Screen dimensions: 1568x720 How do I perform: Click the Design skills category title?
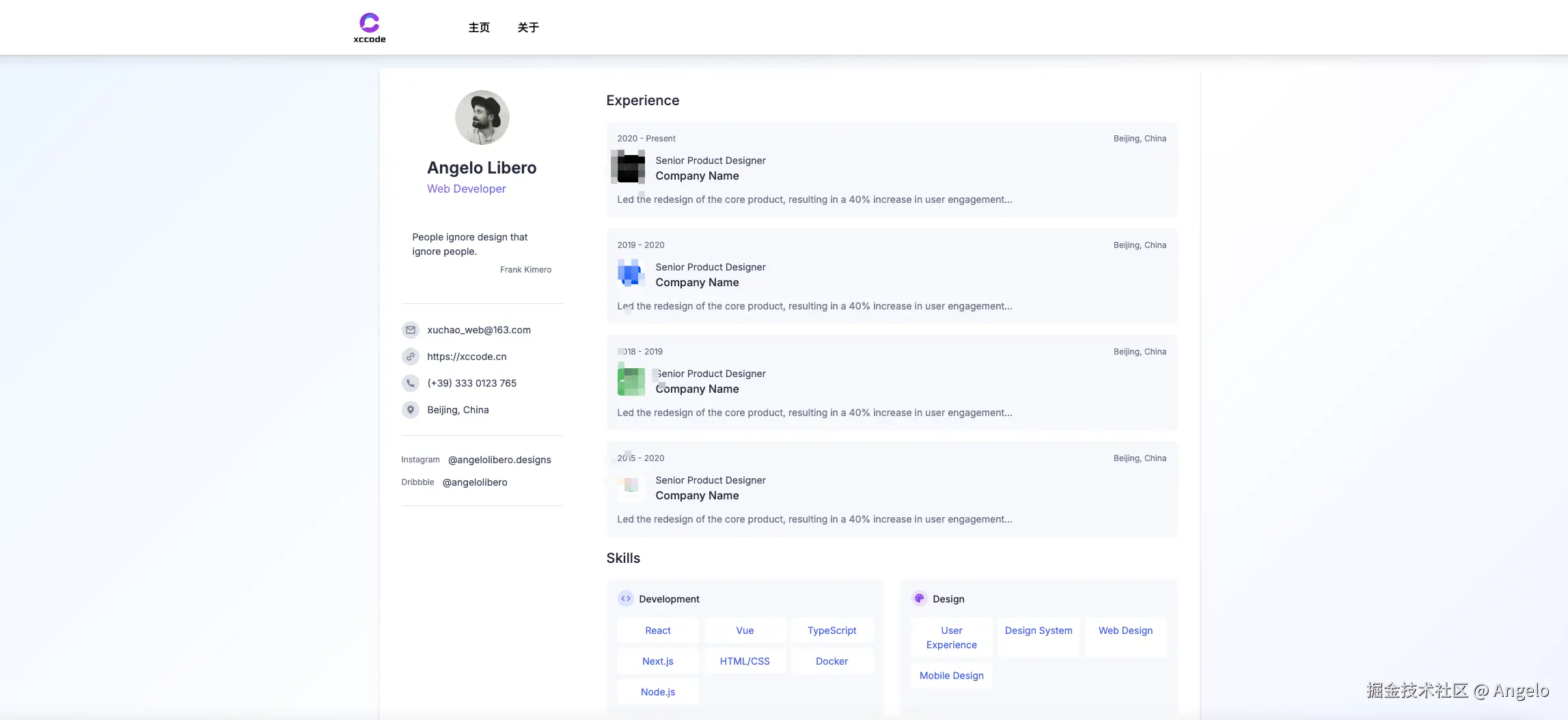(x=949, y=599)
